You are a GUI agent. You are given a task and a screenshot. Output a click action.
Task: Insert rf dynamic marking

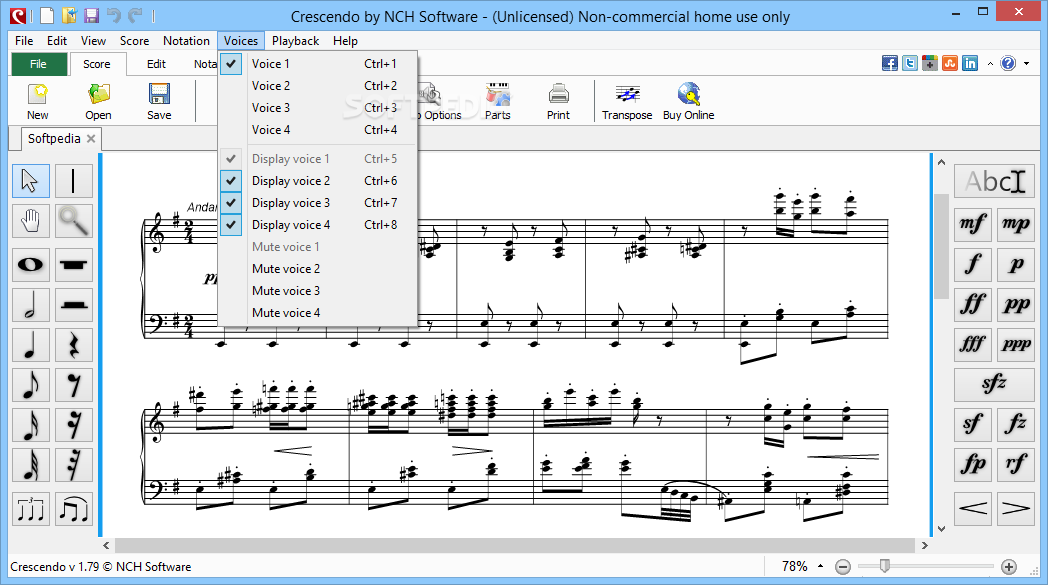coord(1016,464)
